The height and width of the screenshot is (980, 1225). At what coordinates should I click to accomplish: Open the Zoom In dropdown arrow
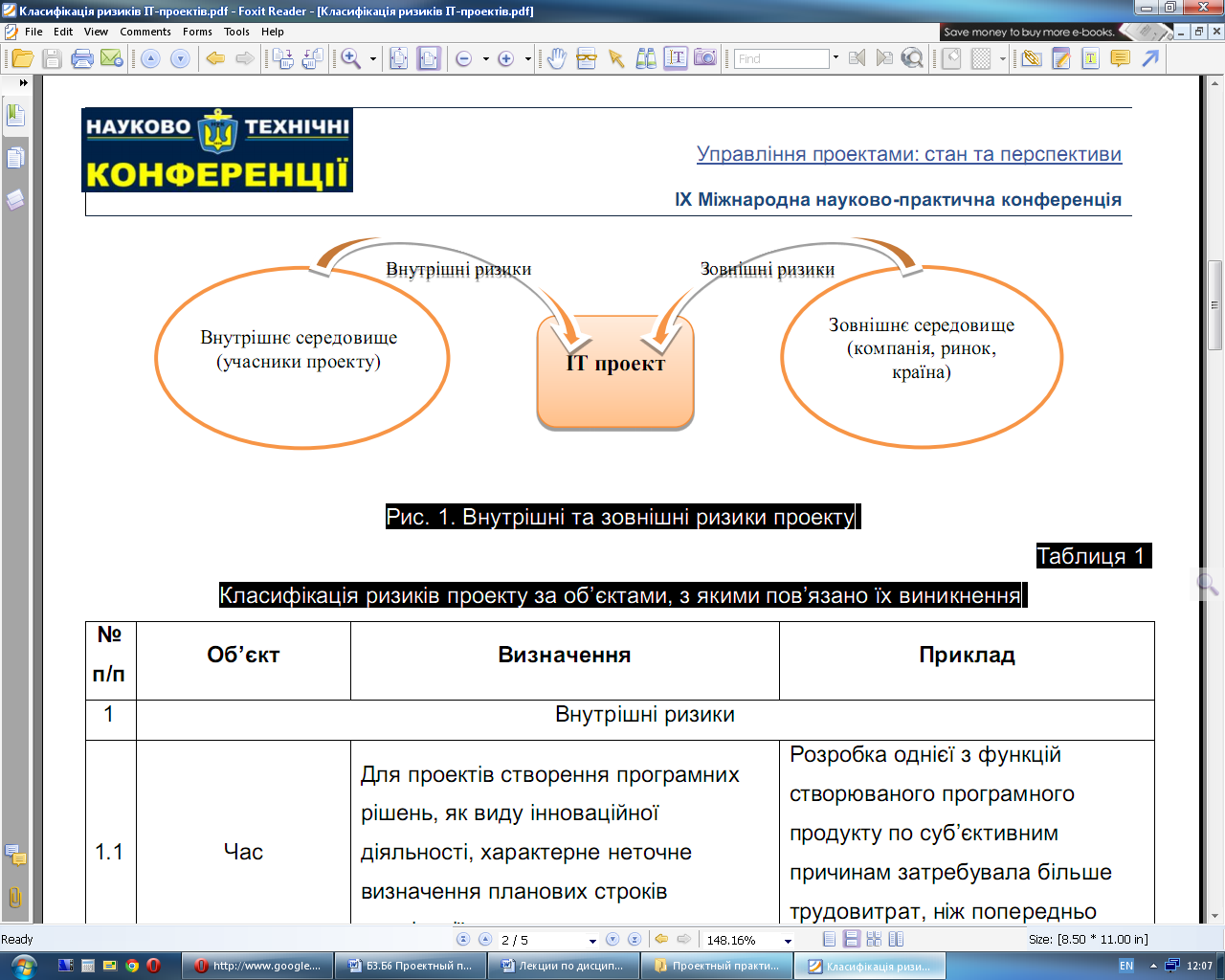[527, 58]
